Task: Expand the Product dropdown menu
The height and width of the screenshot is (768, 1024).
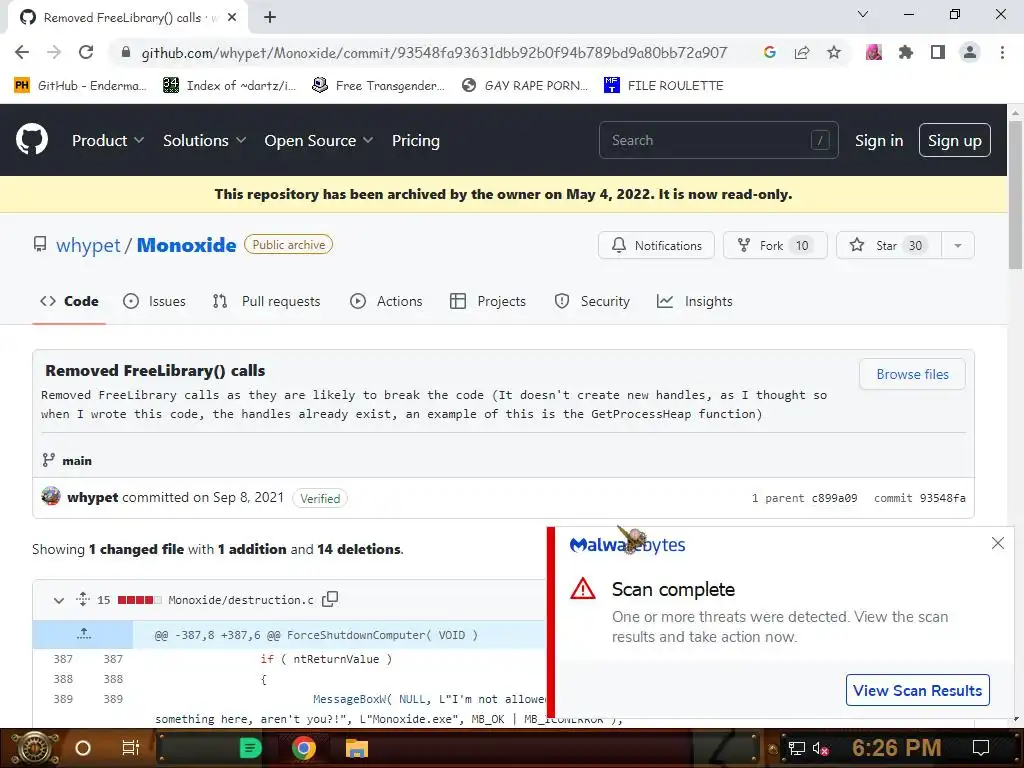Action: coord(108,140)
